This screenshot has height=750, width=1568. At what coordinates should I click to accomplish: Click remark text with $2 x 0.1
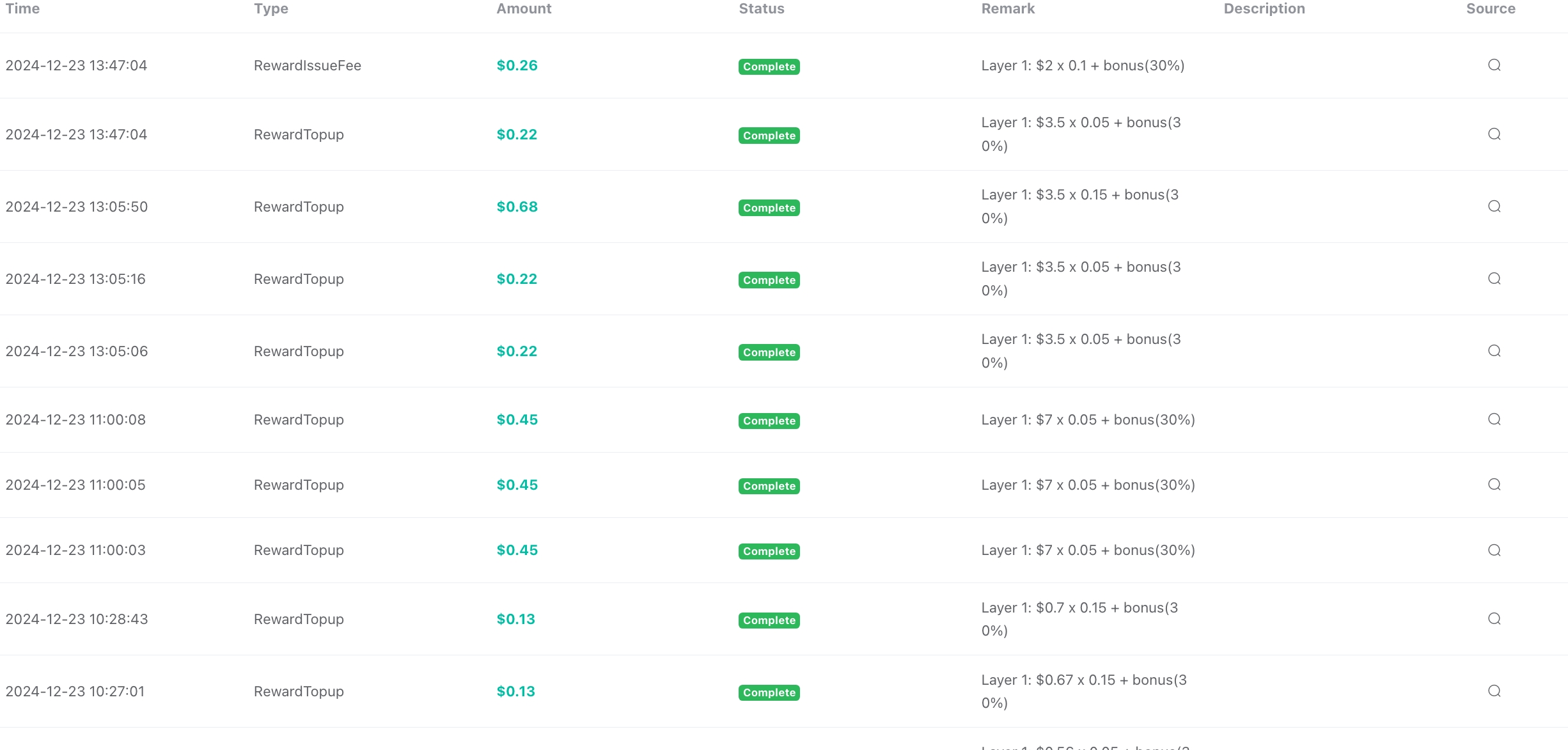[x=1083, y=65]
